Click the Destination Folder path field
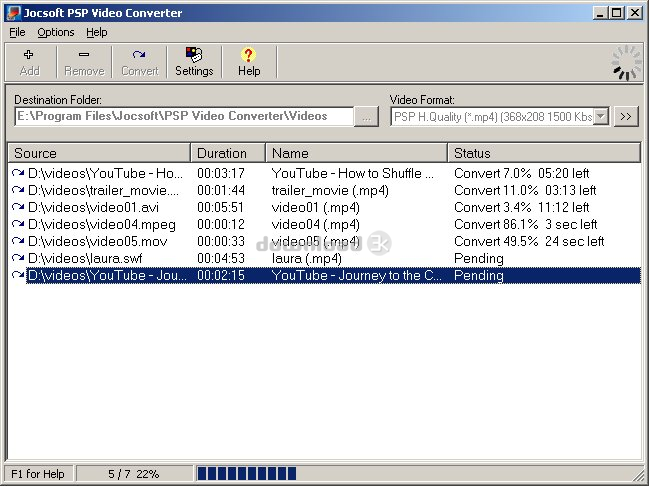 click(184, 116)
